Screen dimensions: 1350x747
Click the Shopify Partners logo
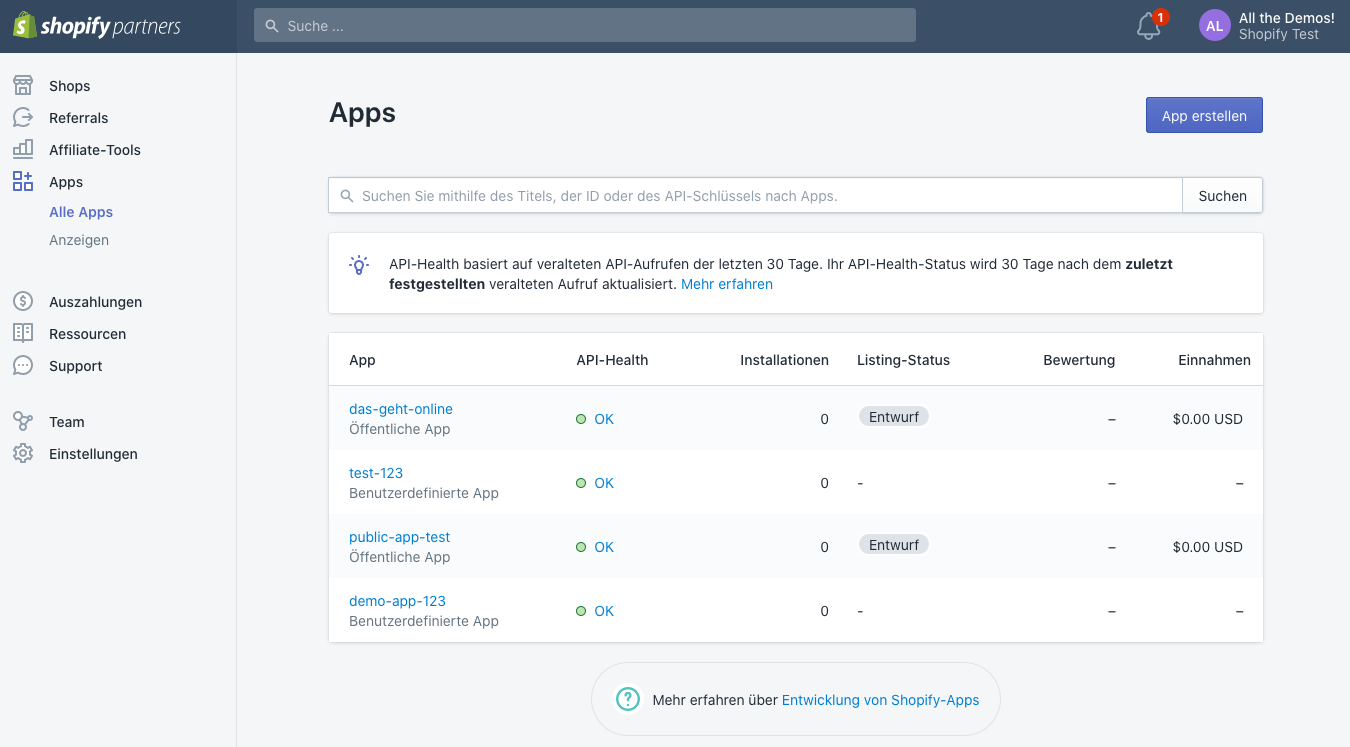click(97, 26)
